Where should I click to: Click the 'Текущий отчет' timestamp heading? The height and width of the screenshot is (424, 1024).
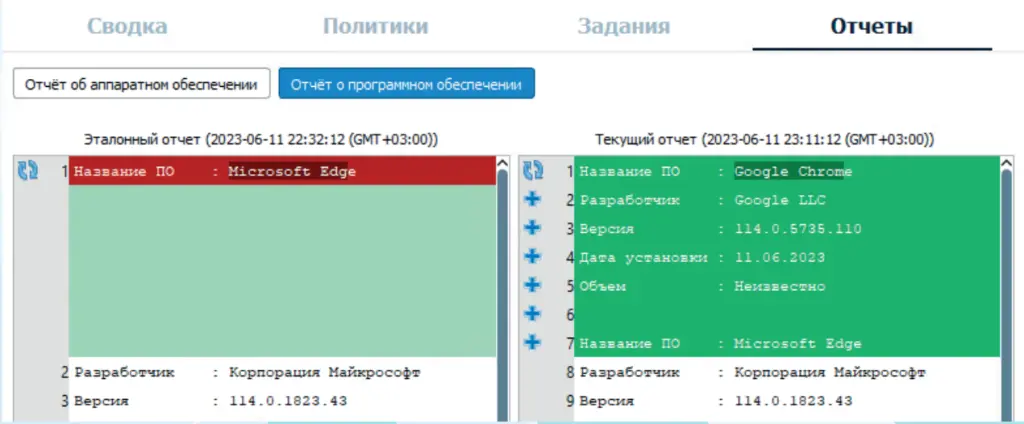764,139
